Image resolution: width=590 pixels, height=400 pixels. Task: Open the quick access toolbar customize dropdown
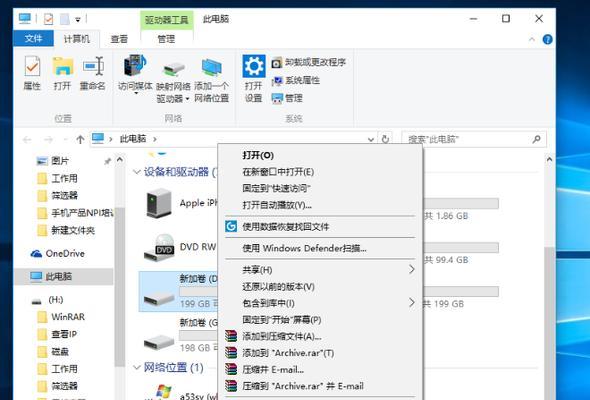(78, 19)
